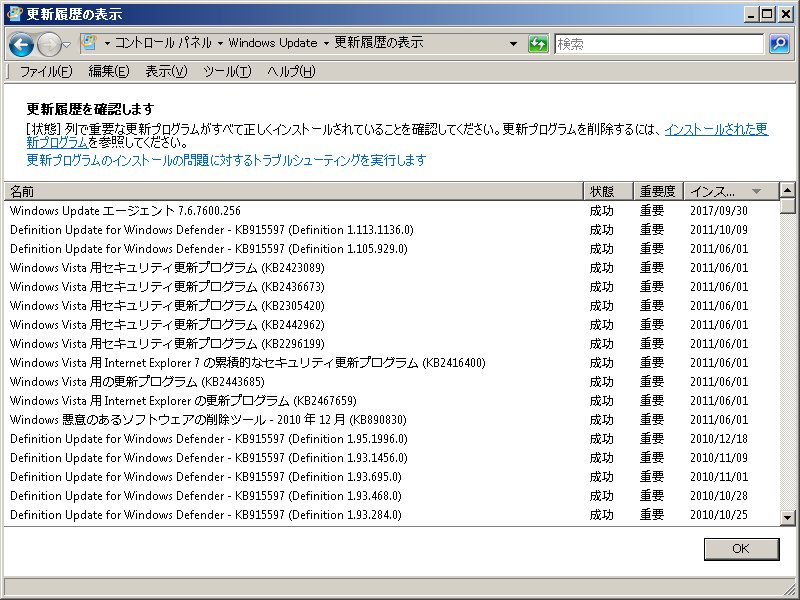
Task: Sort by 名前 column header
Action: click(293, 191)
